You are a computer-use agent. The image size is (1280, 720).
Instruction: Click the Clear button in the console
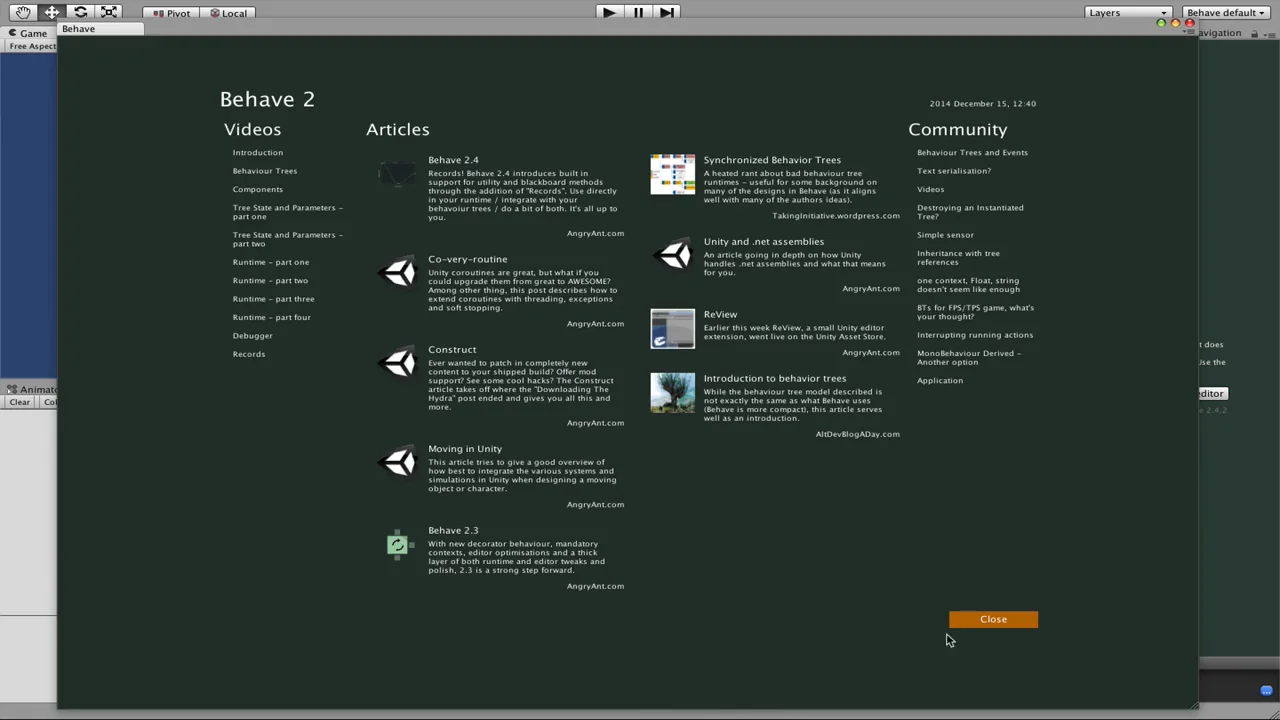[x=19, y=402]
